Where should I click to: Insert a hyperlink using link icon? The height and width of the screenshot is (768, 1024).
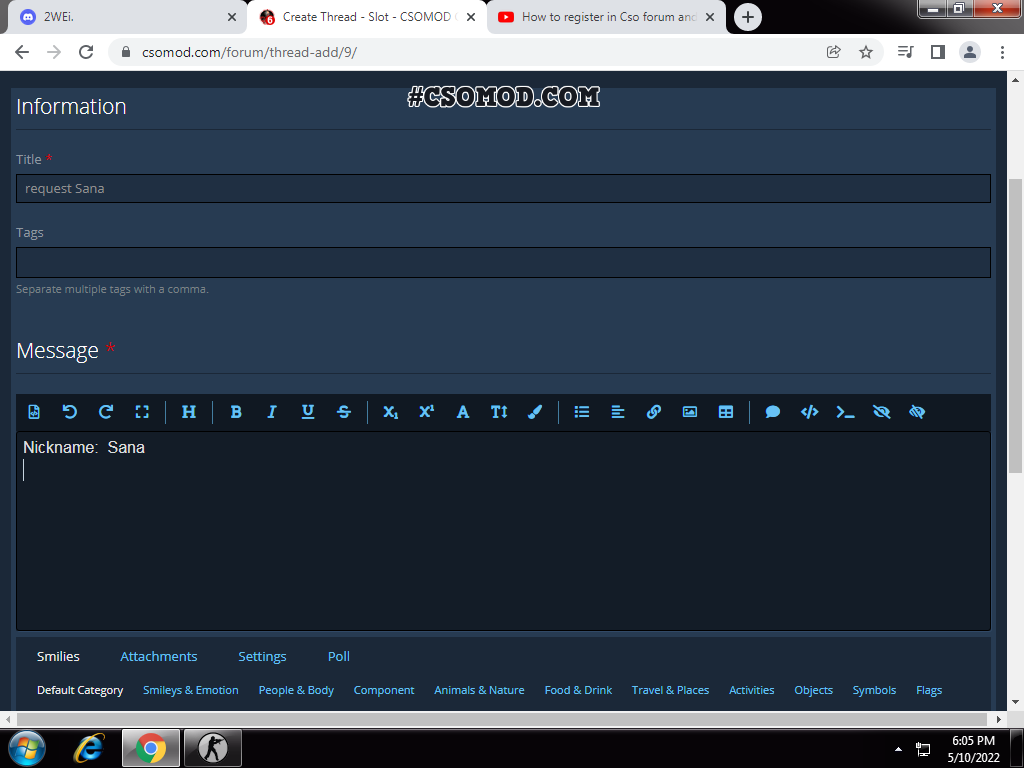[654, 412]
